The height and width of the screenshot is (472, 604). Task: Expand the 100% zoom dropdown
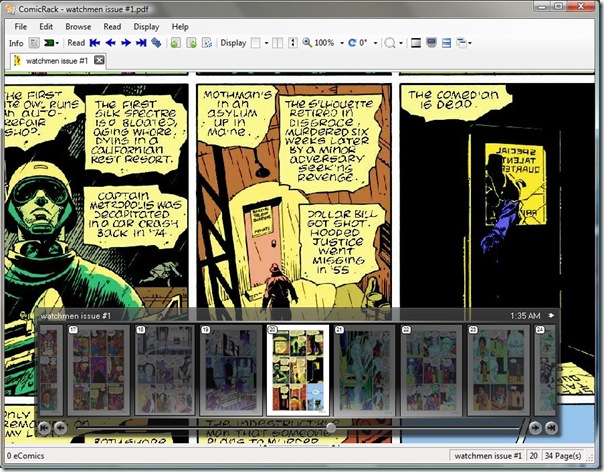point(342,43)
